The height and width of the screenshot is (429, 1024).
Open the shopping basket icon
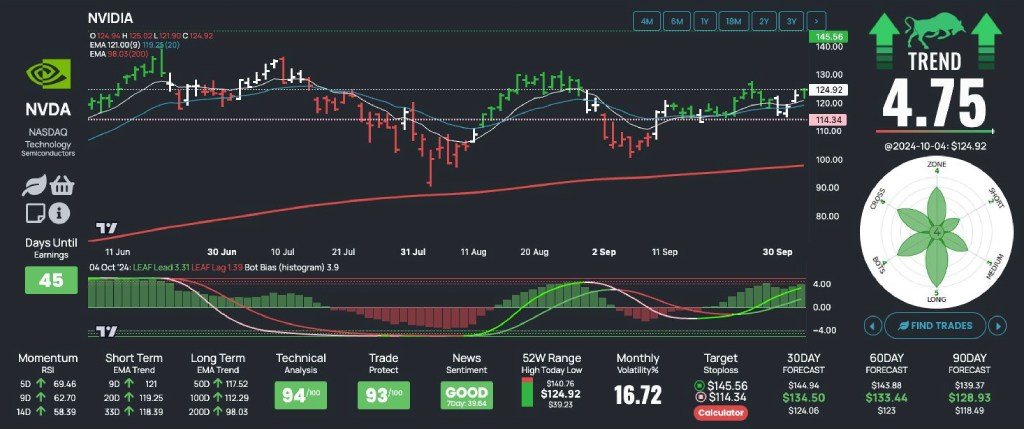[x=62, y=186]
